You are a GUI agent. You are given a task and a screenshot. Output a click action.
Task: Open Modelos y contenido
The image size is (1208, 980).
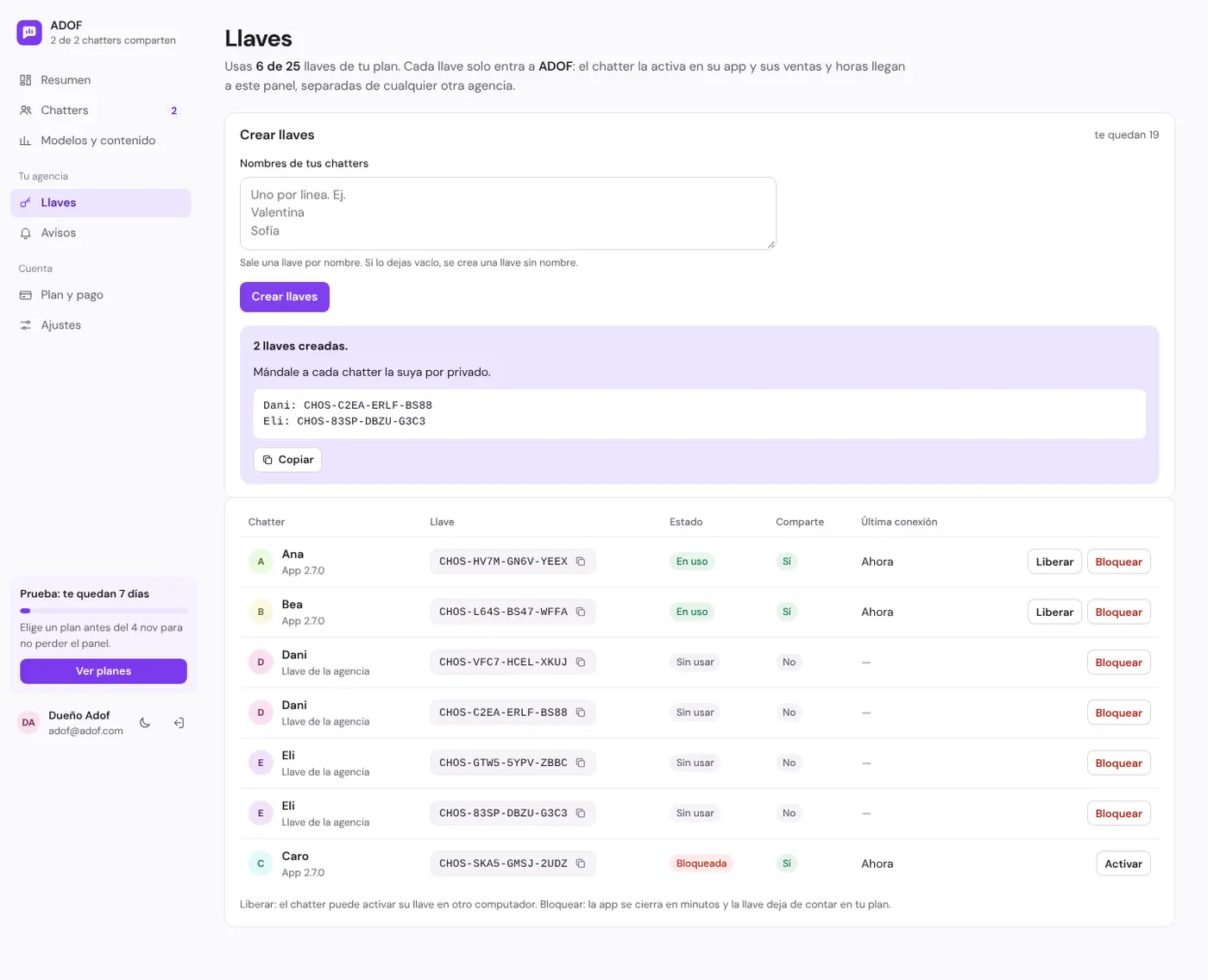click(101, 141)
